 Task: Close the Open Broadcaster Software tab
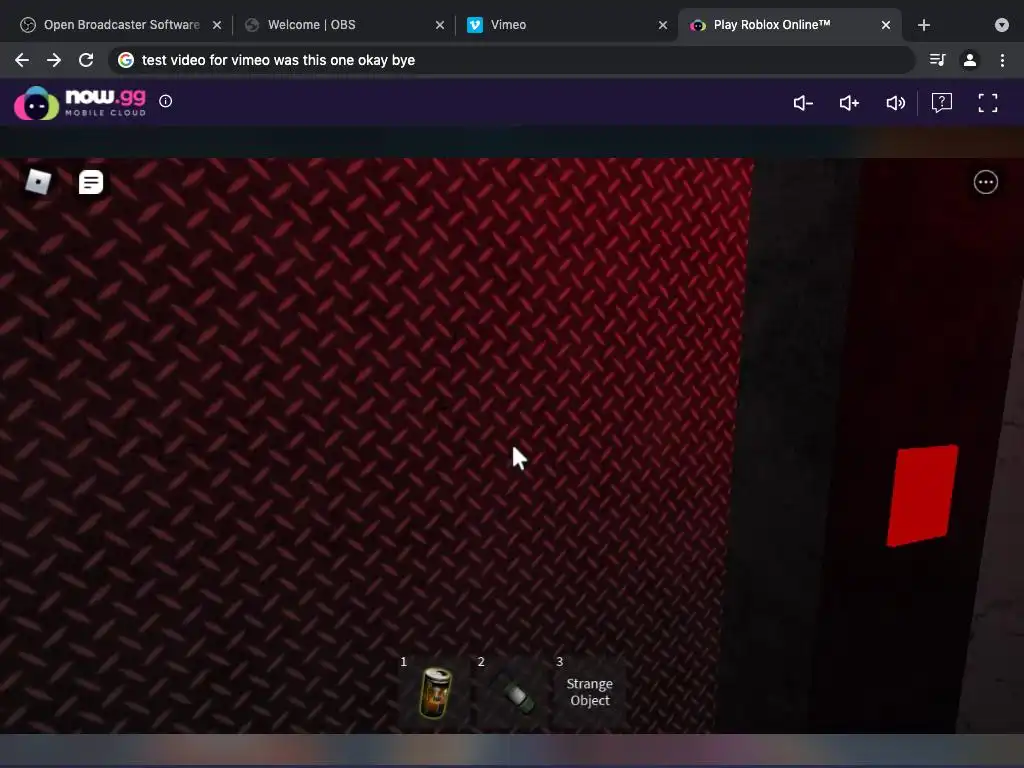[x=217, y=25]
